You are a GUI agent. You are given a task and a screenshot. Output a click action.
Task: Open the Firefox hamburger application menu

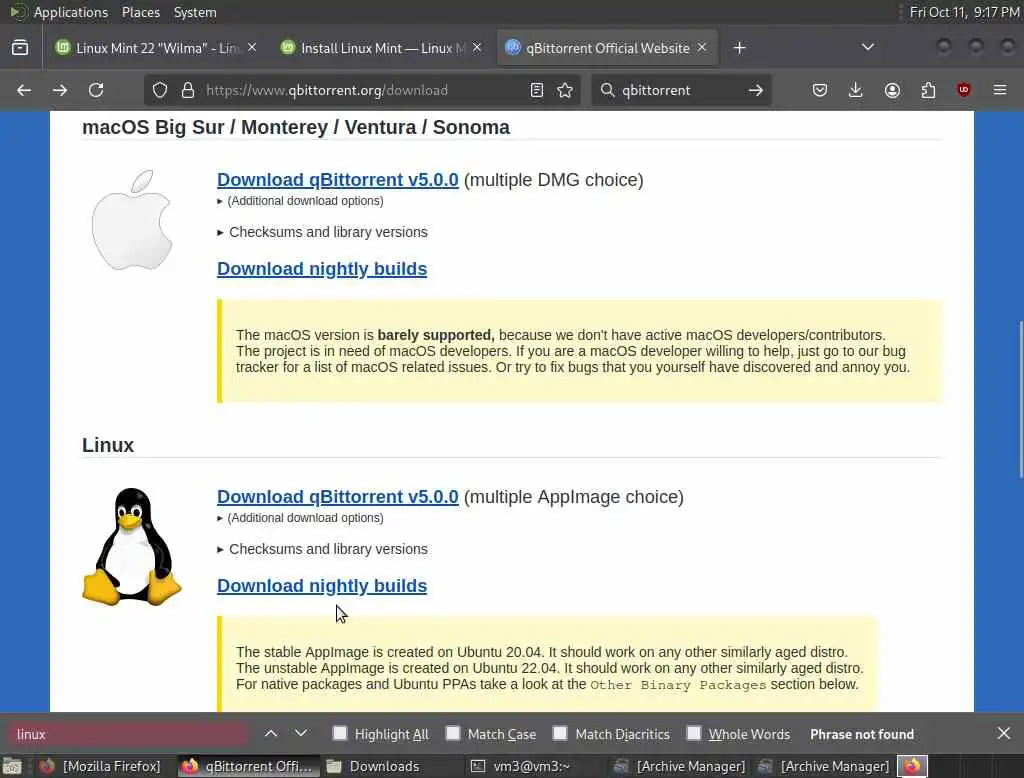[1000, 90]
